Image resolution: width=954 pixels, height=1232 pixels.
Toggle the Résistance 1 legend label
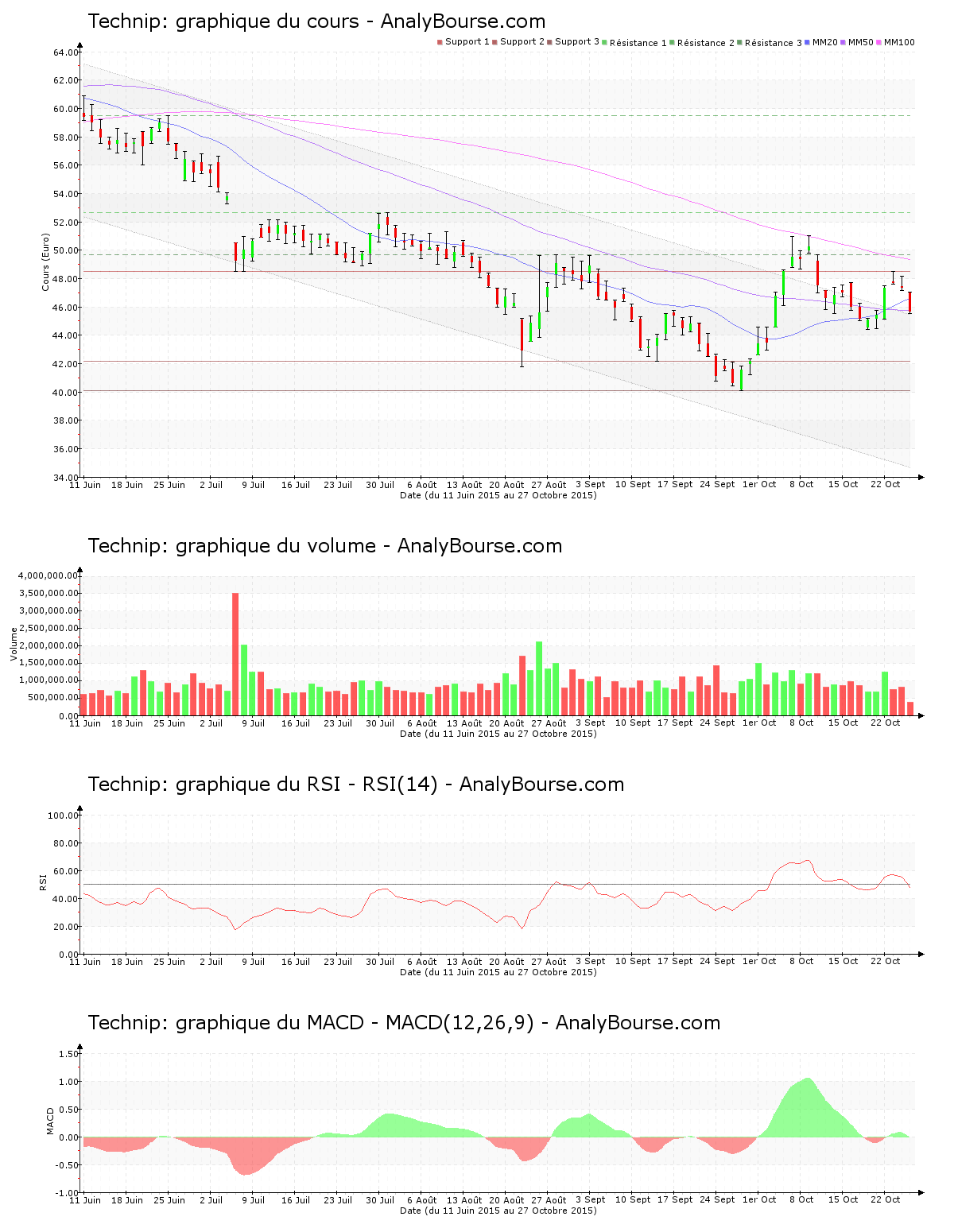638,43
